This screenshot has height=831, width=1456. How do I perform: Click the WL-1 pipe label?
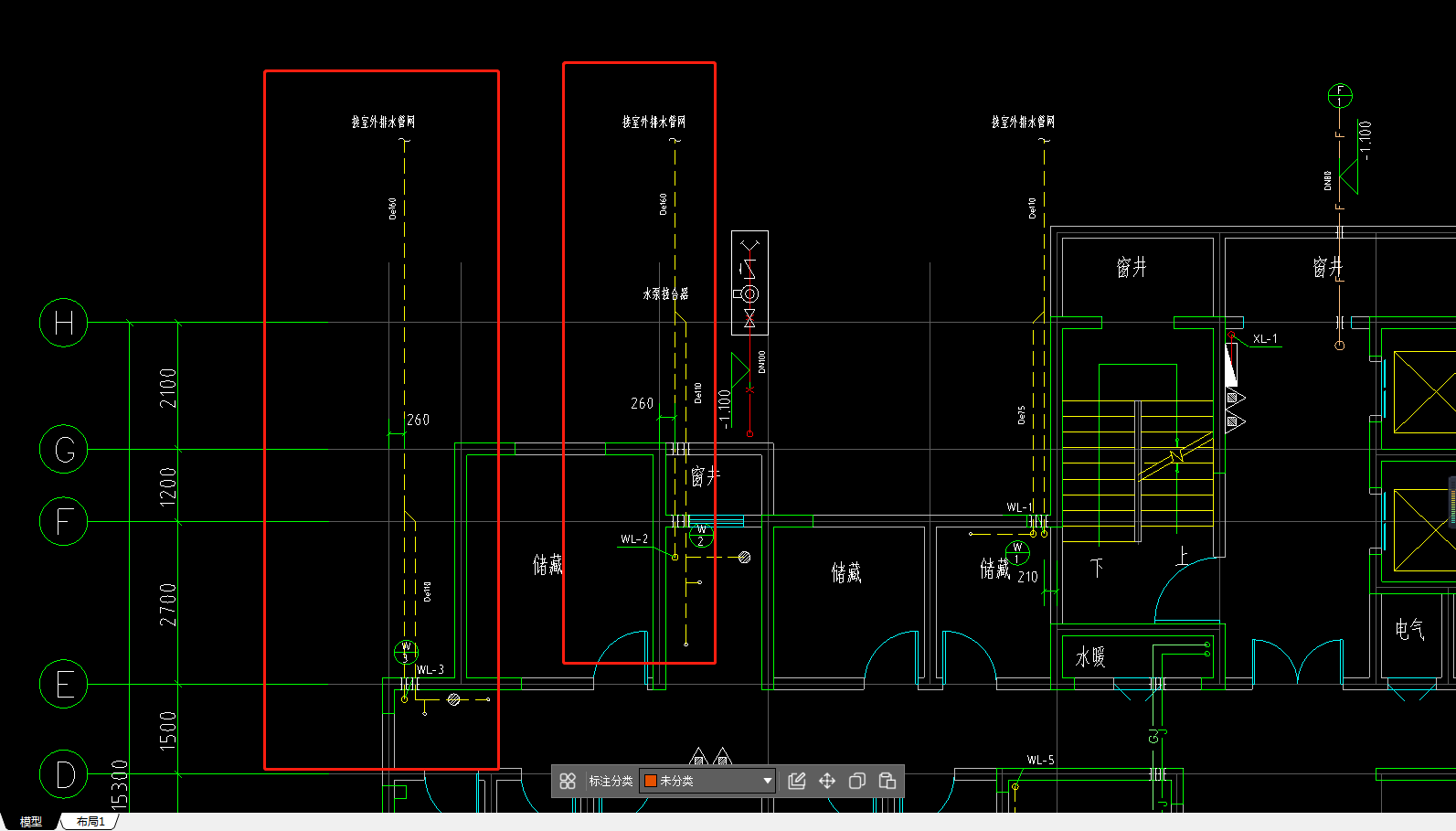(x=1020, y=507)
